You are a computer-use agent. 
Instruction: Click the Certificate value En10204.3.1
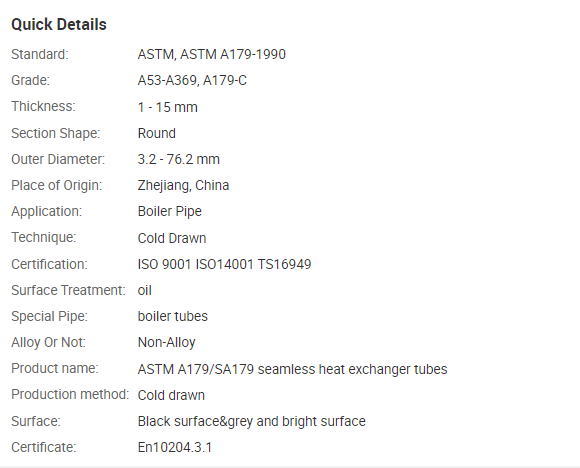click(x=175, y=447)
